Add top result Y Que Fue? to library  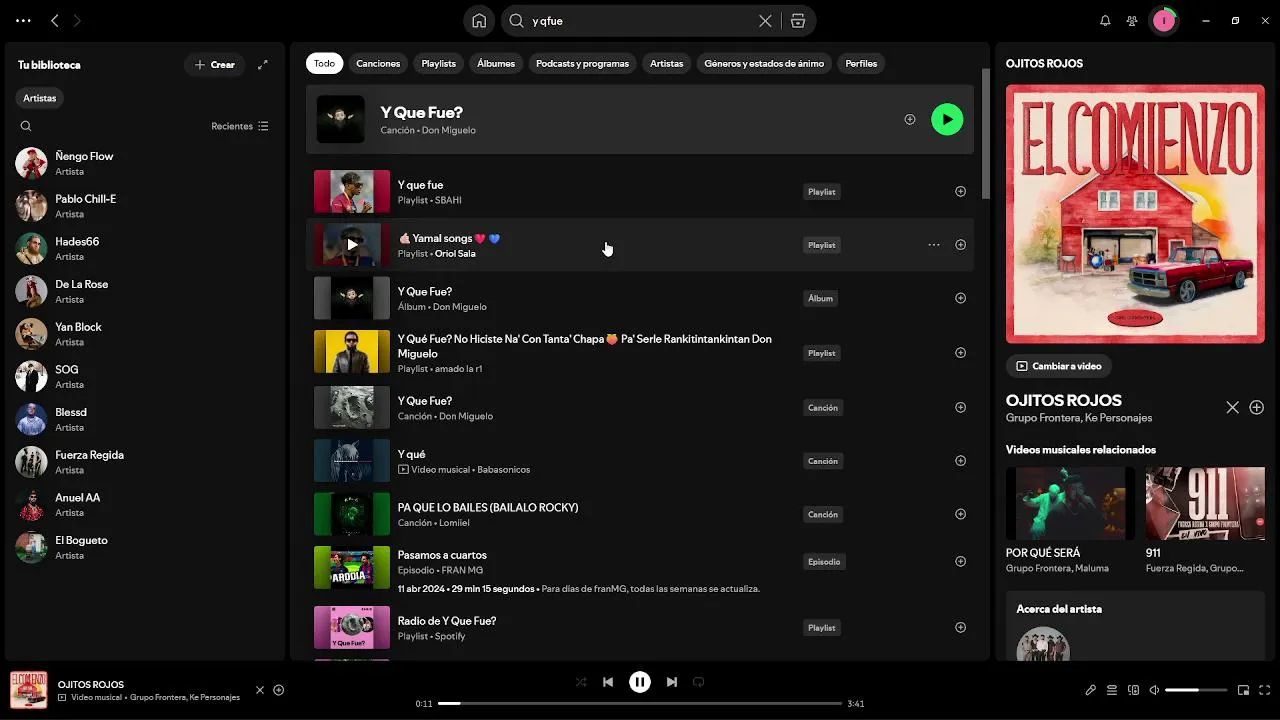[910, 119]
